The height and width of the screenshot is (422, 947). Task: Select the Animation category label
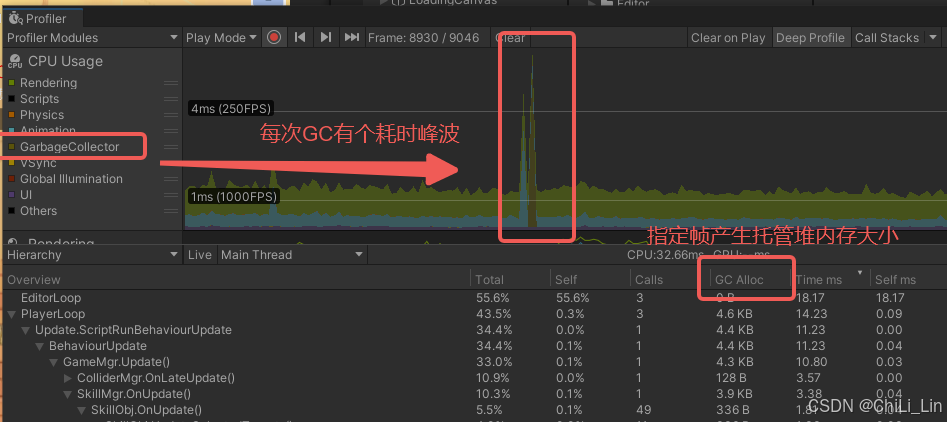pos(48,130)
